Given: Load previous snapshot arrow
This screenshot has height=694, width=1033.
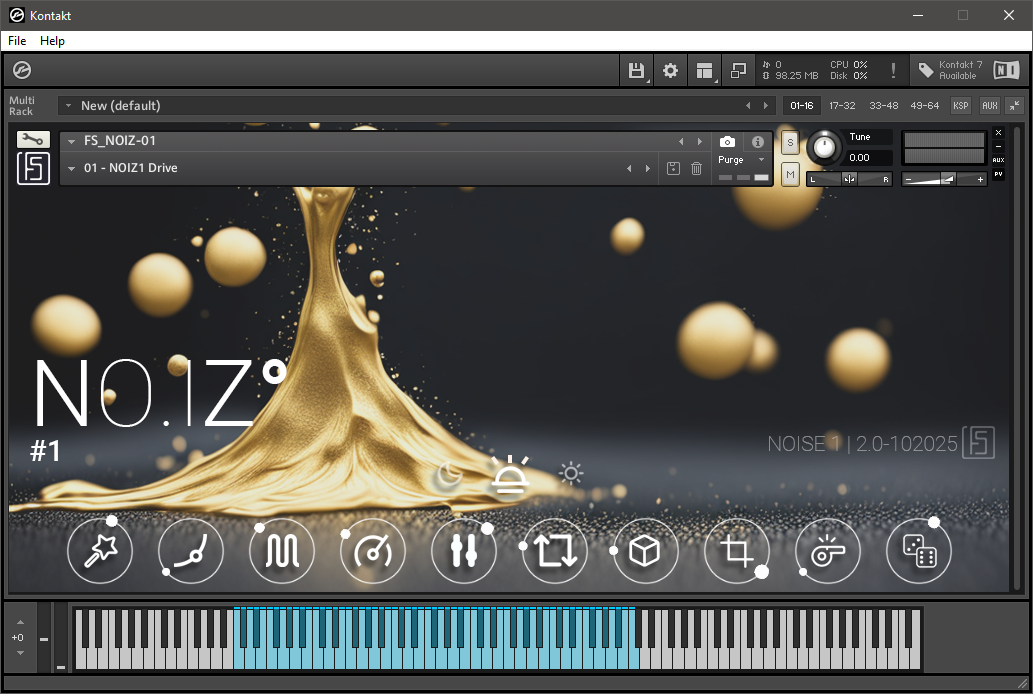Looking at the screenshot, I should point(629,169).
